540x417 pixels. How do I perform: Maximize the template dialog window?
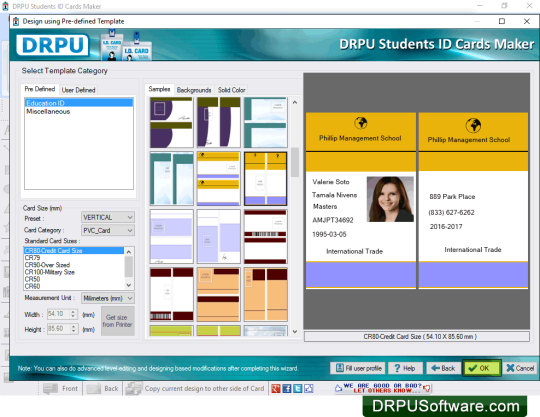click(502, 21)
